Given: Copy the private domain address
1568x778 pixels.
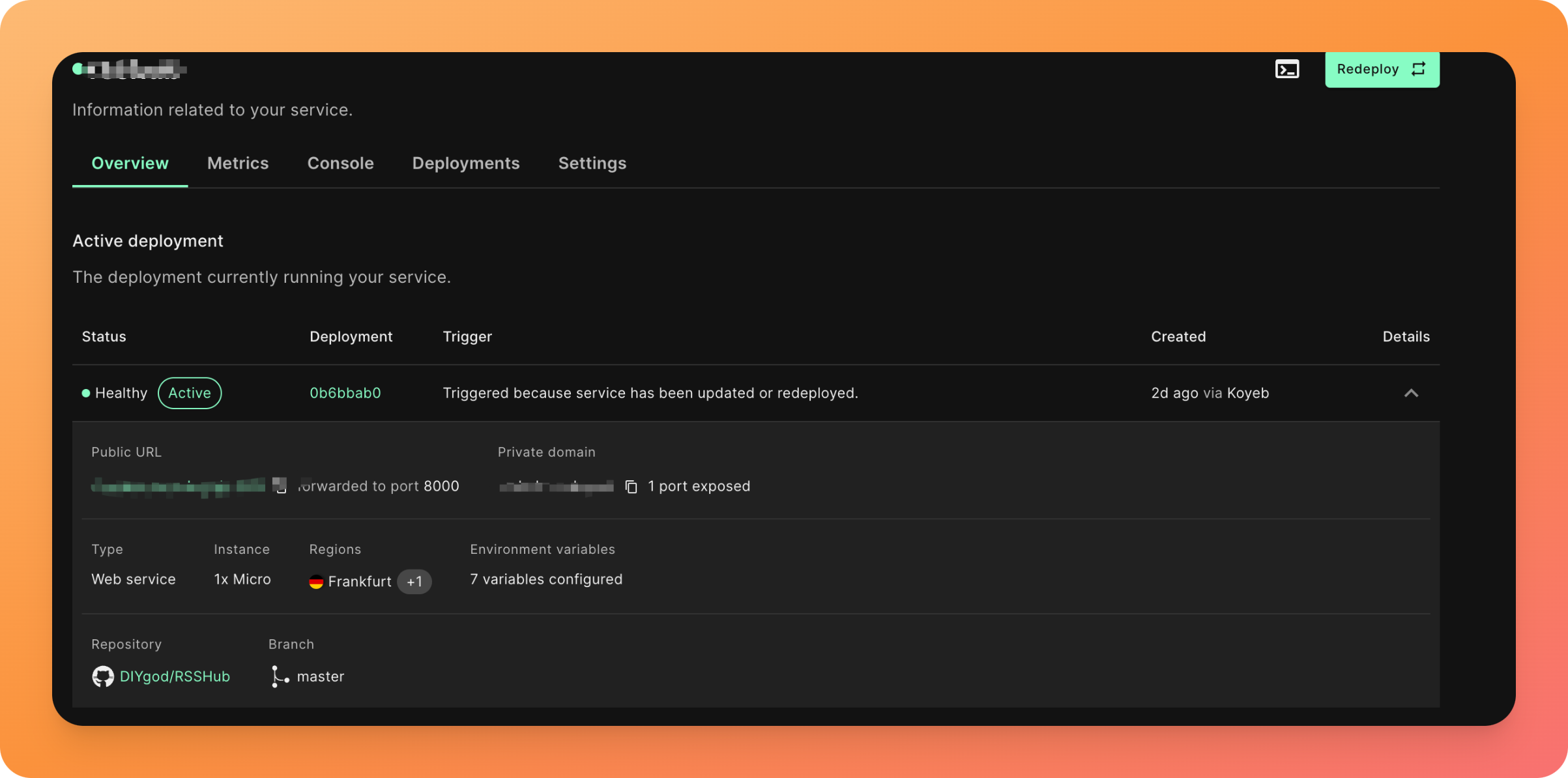Looking at the screenshot, I should (631, 487).
